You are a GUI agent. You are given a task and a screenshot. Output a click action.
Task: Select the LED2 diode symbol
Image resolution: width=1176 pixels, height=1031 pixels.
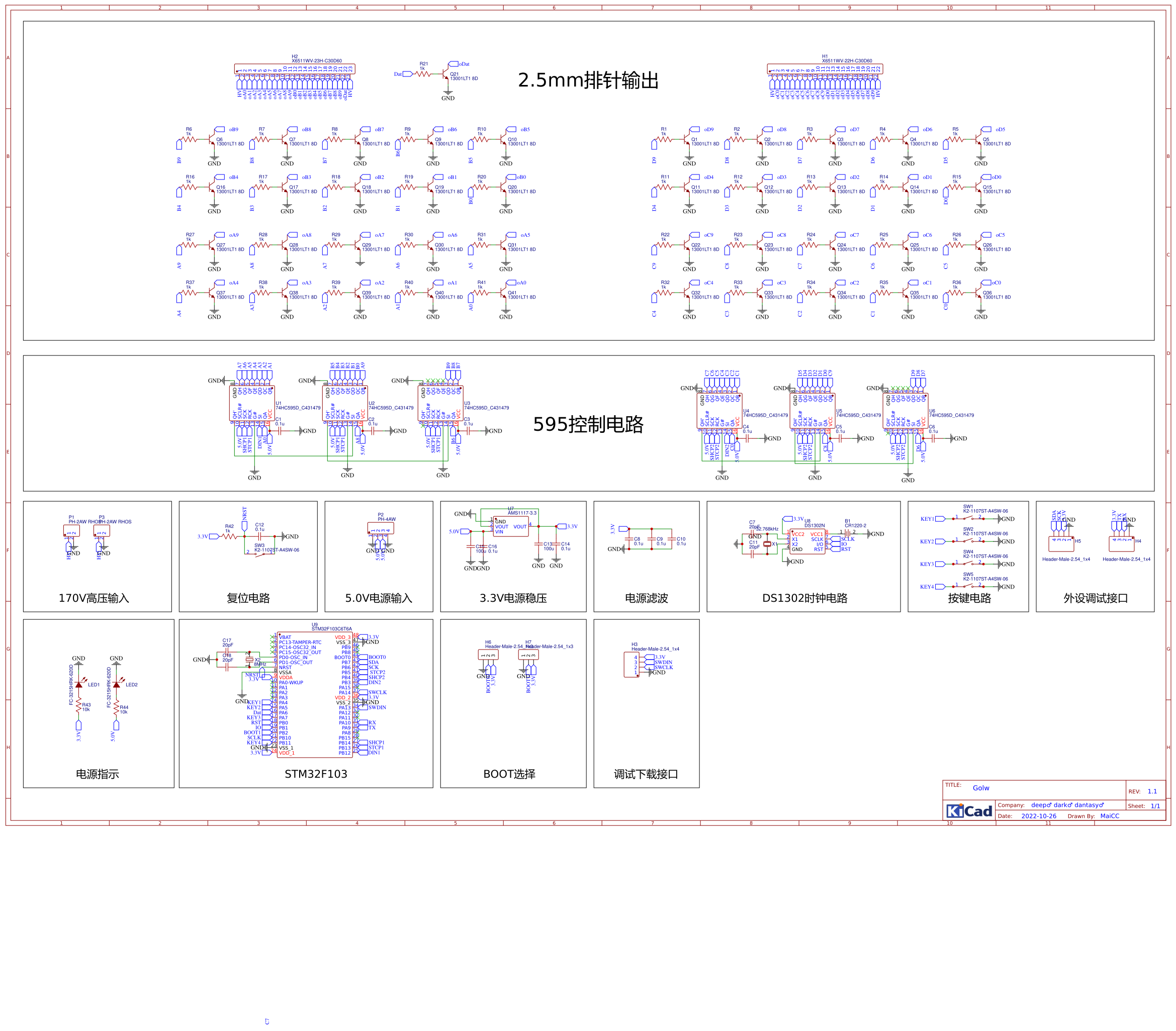tap(117, 684)
